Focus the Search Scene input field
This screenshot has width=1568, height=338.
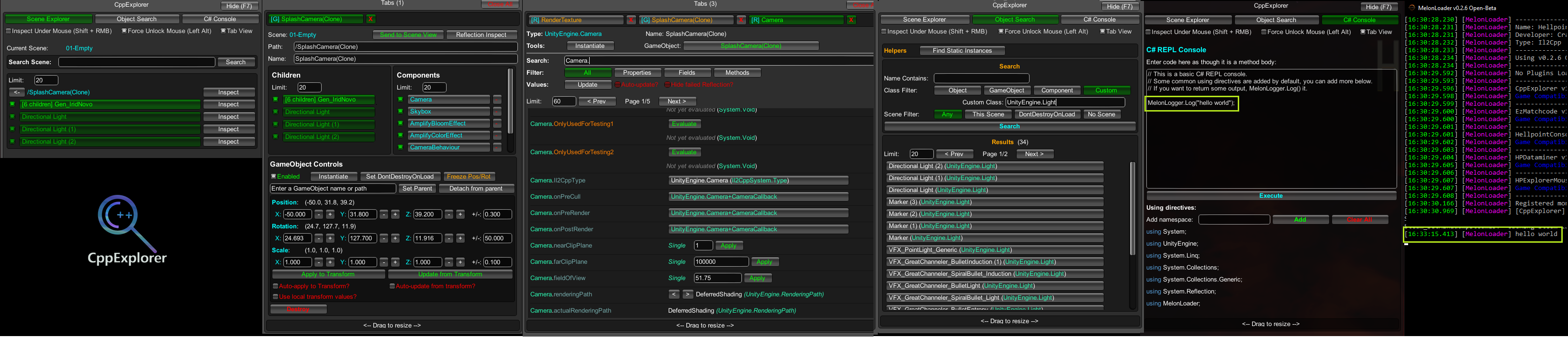(136, 63)
